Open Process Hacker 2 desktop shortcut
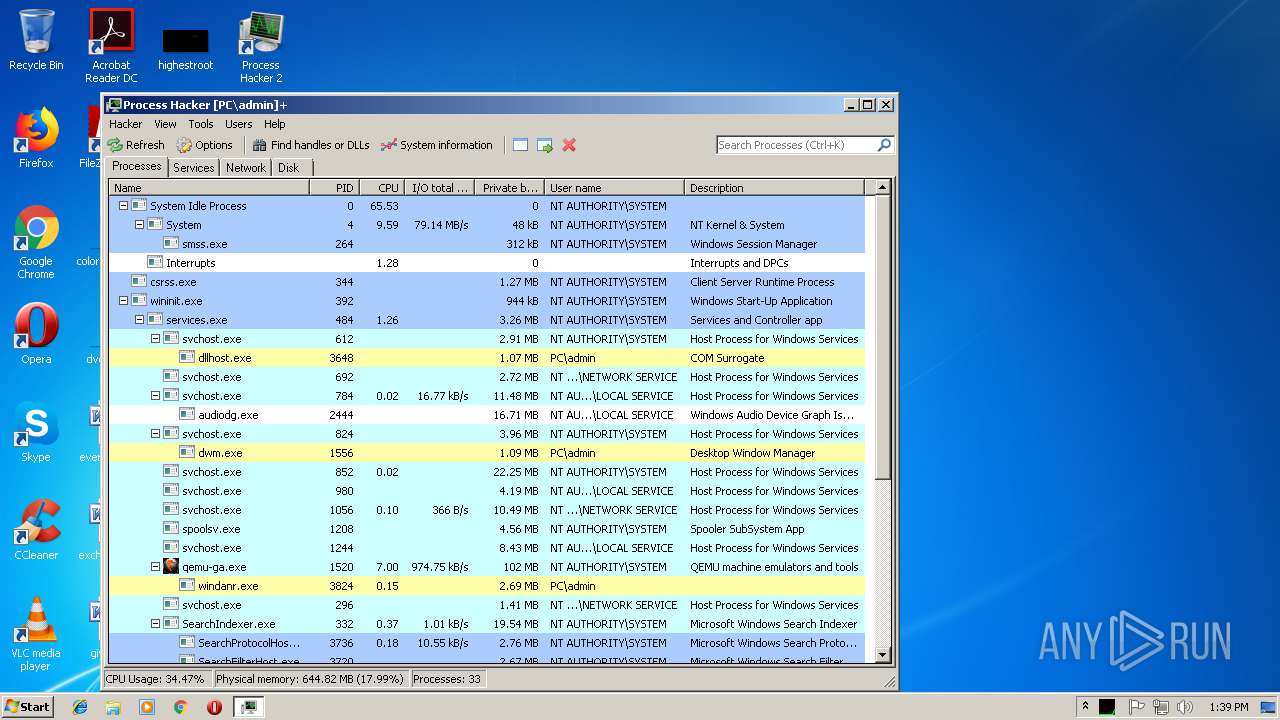1280x720 pixels. click(261, 45)
